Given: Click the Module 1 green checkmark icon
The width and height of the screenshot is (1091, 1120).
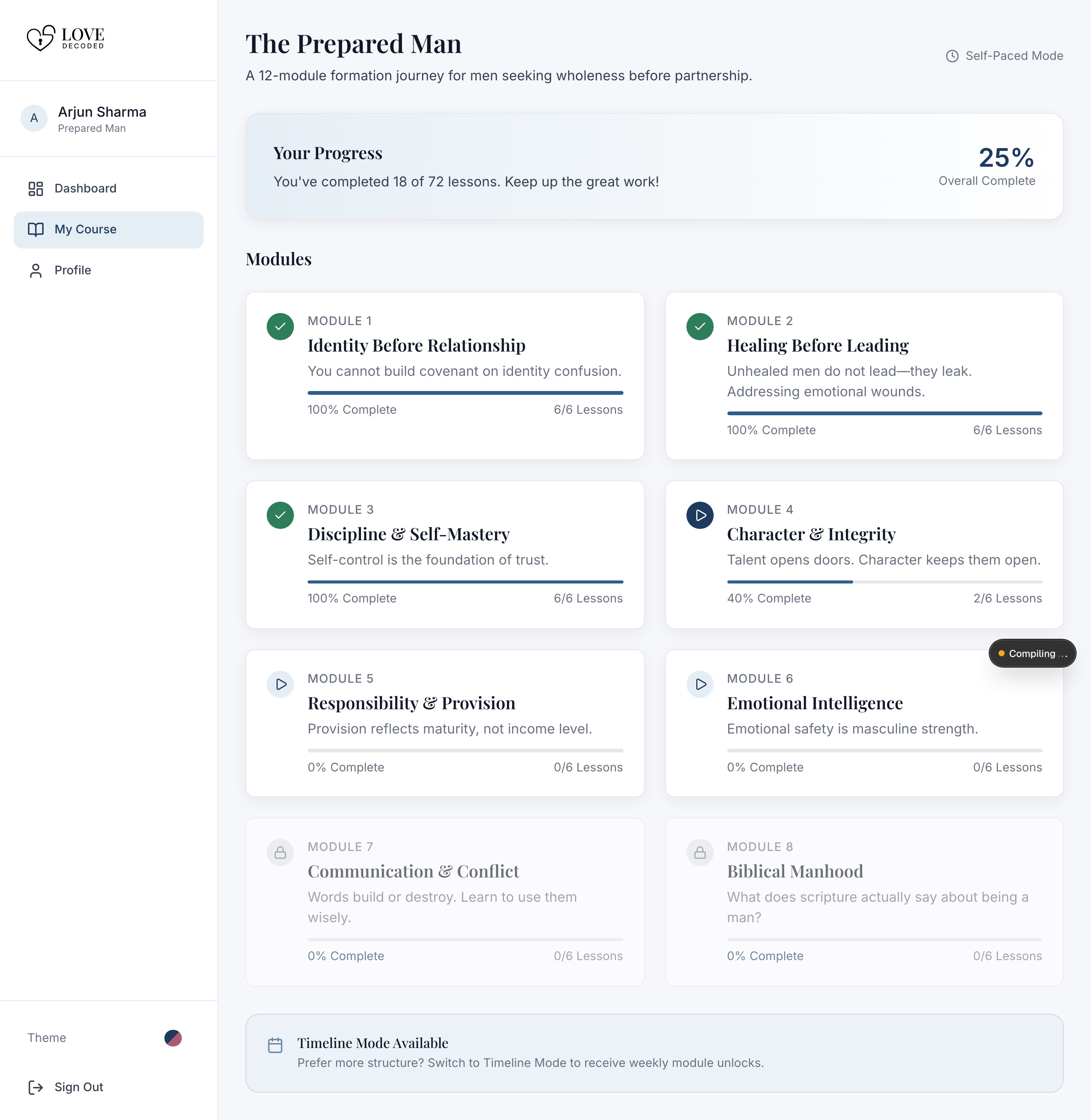Looking at the screenshot, I should [280, 327].
